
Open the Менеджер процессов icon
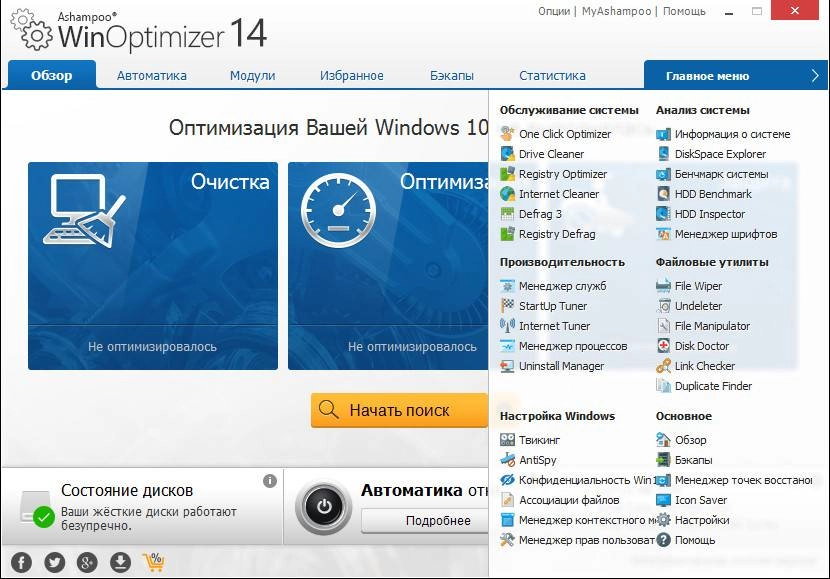point(507,346)
